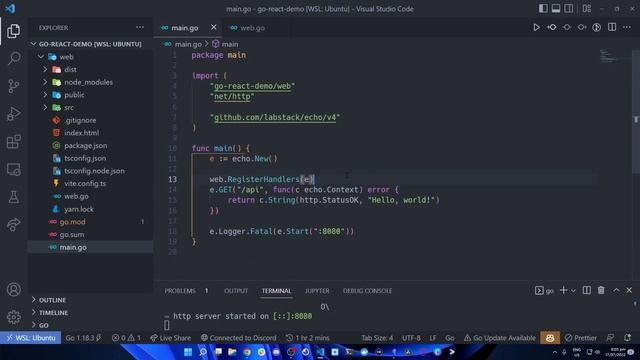Open editor More Actions ellipsis

(x=627, y=27)
